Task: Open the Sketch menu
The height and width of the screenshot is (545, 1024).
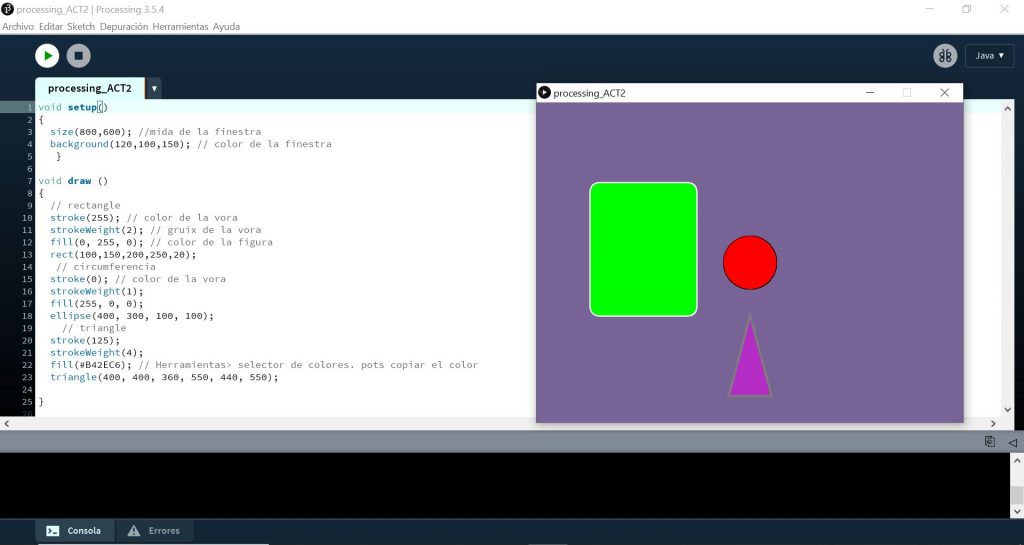Action: point(81,26)
